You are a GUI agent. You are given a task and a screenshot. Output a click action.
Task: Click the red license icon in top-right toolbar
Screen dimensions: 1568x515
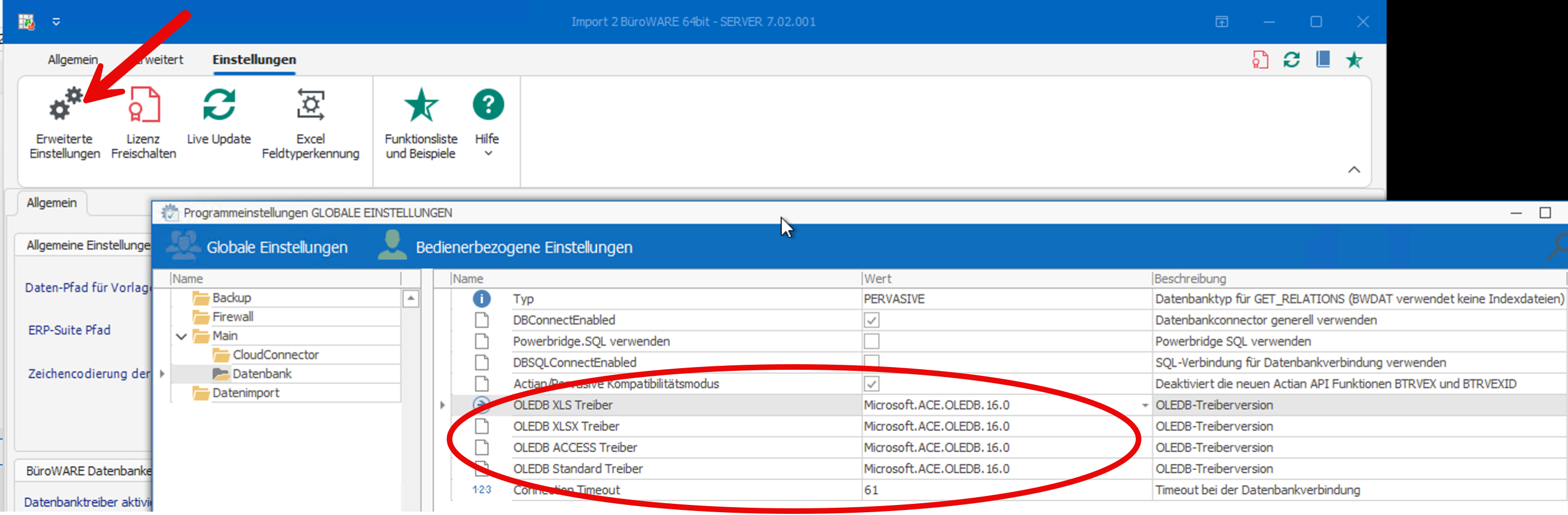1260,60
